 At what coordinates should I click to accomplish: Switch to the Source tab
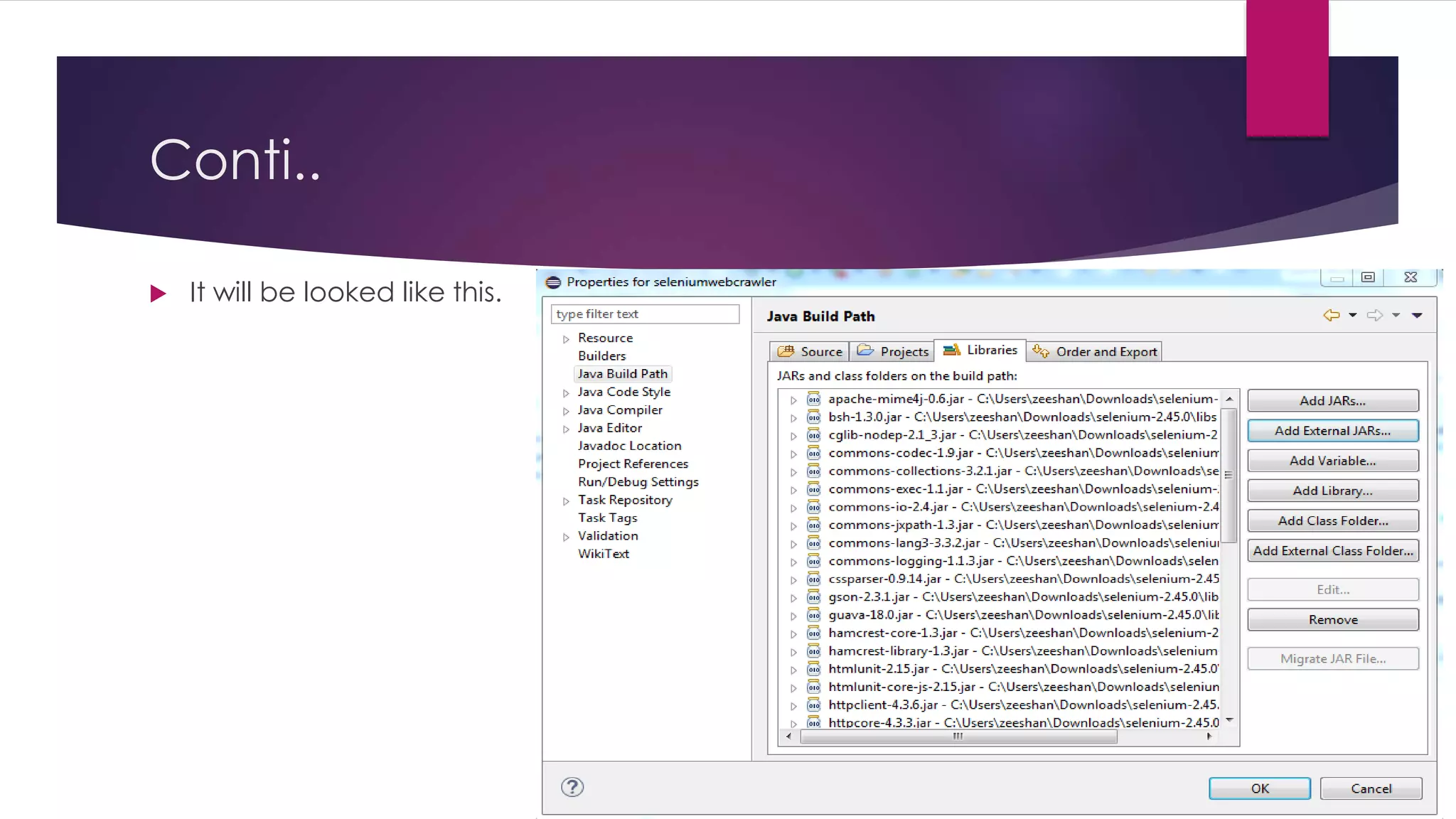tap(810, 351)
